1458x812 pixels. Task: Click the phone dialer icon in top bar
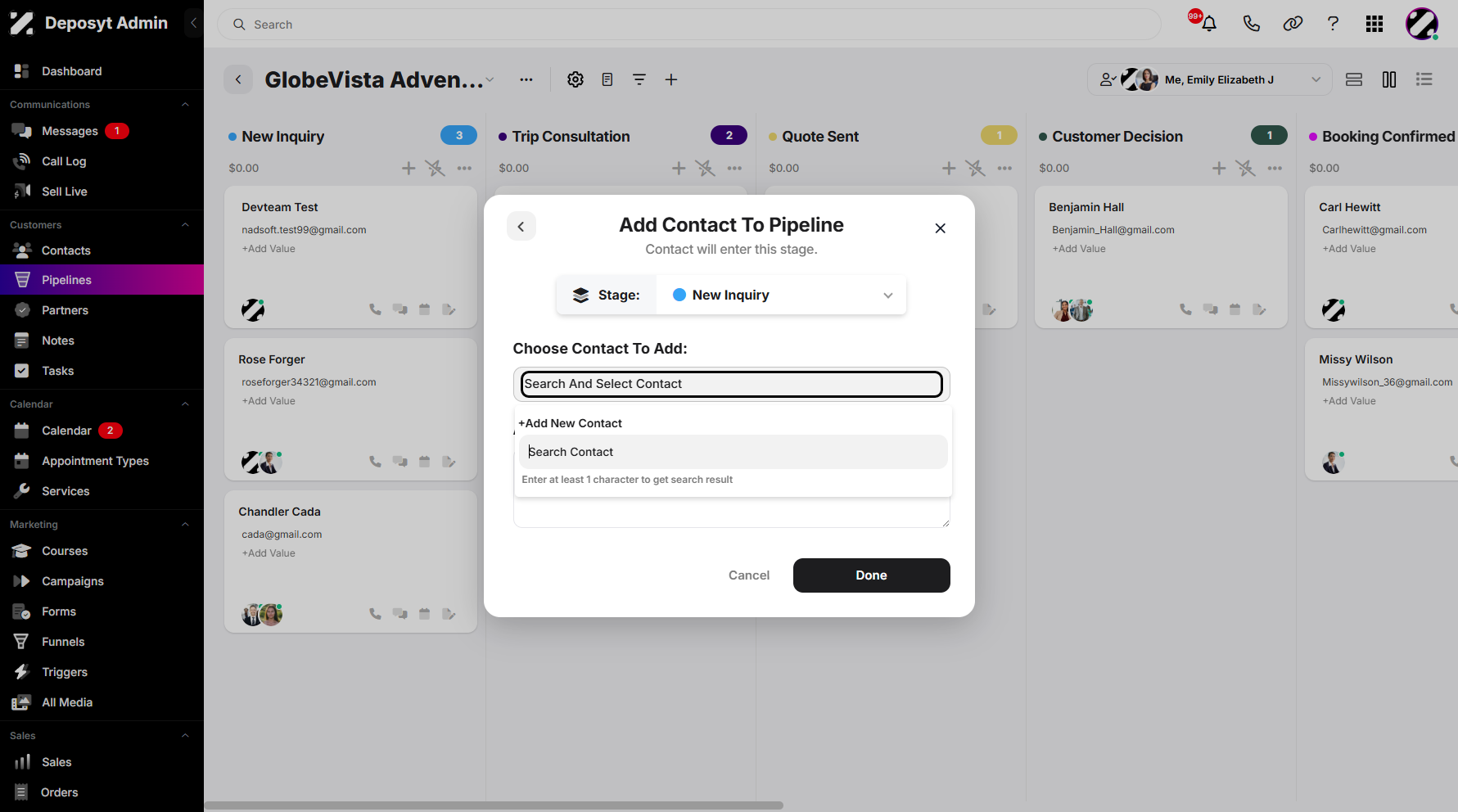tap(1251, 24)
